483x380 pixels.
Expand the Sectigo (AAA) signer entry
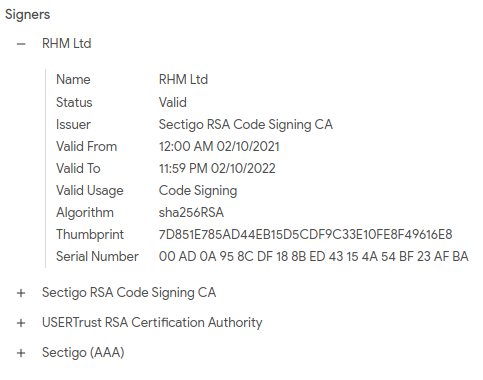pyautogui.click(x=21, y=353)
